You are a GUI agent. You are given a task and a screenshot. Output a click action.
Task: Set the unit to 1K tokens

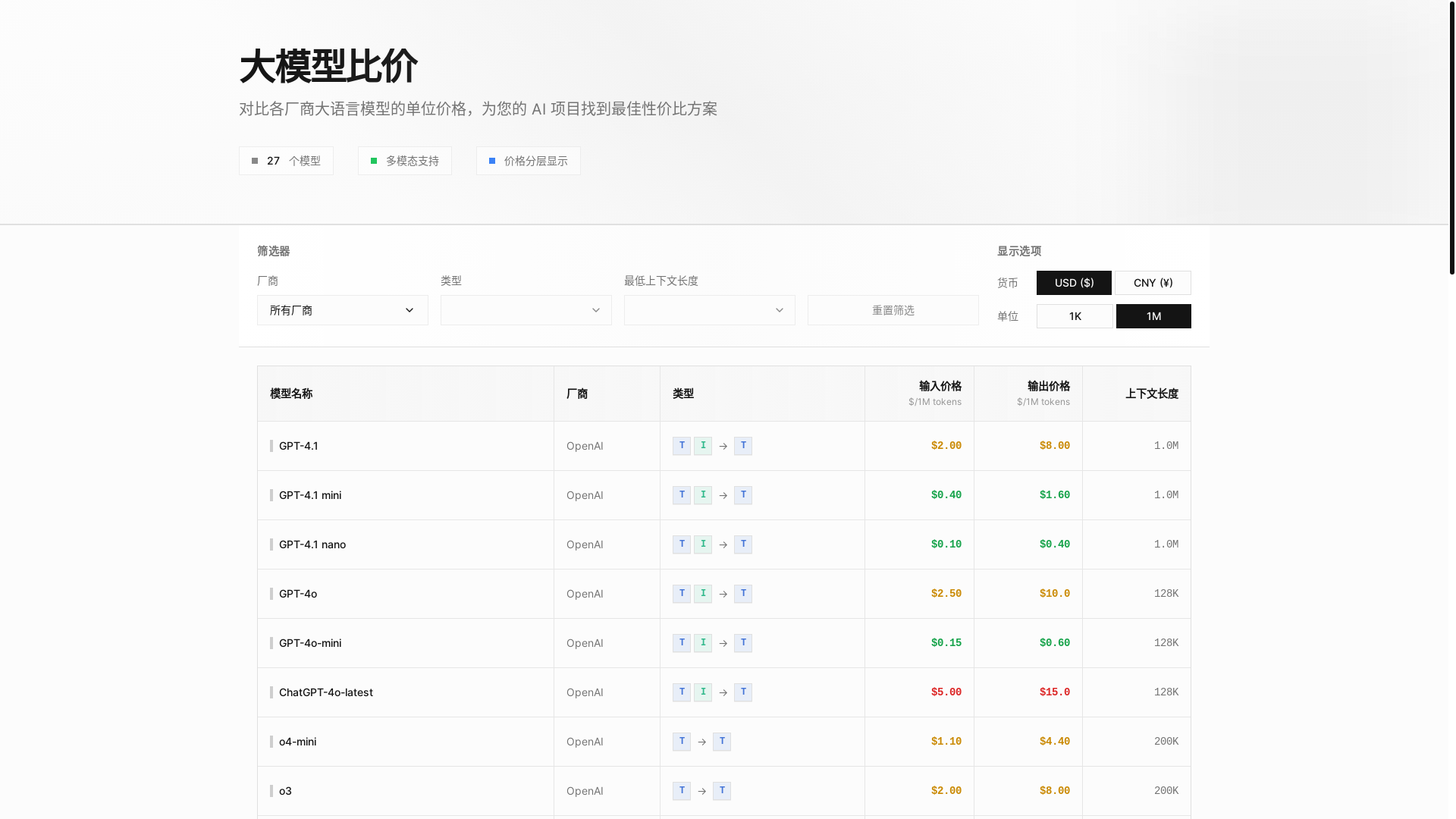pos(1075,316)
